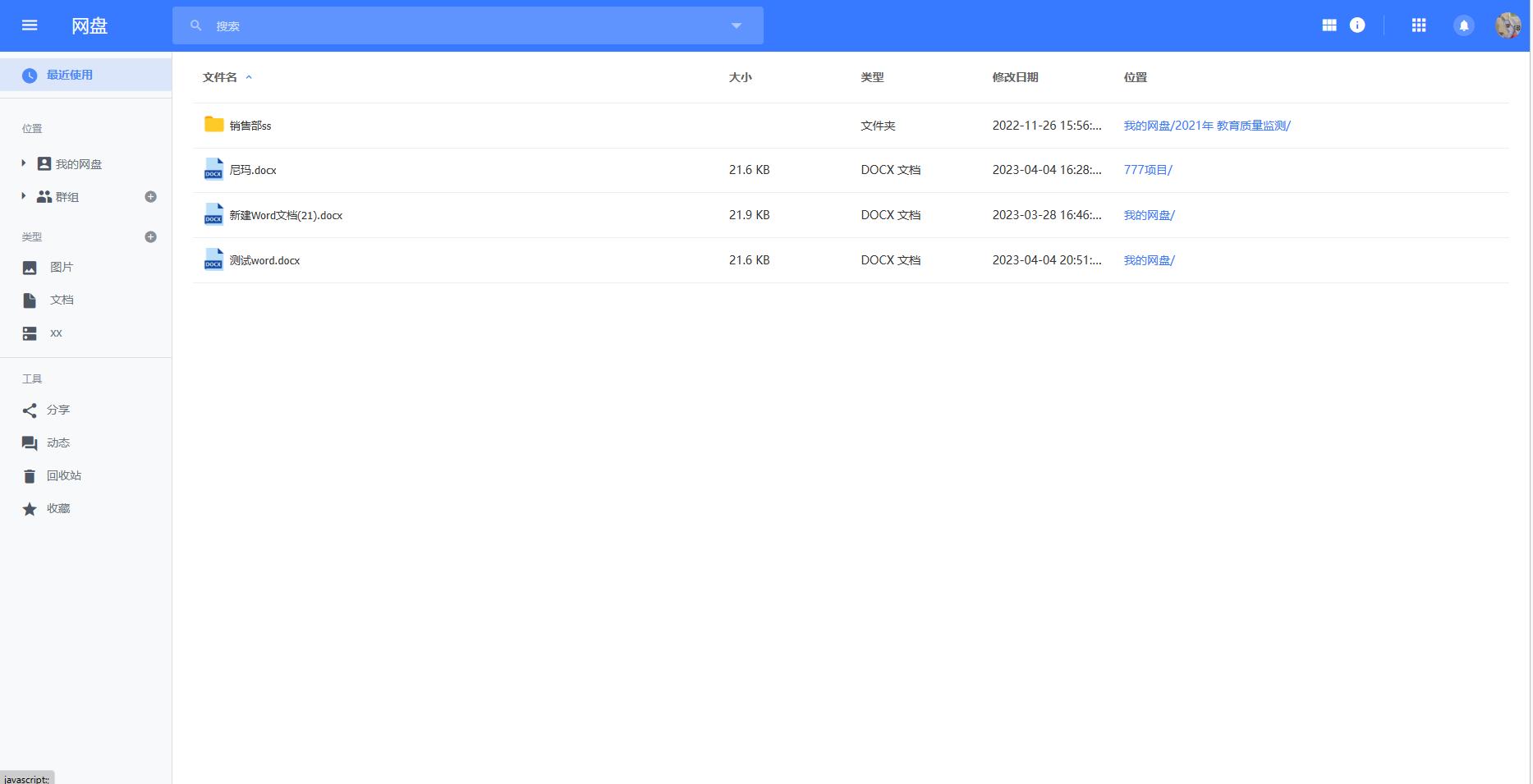Open the info details icon
This screenshot has height=784, width=1533.
pyautogui.click(x=1357, y=25)
